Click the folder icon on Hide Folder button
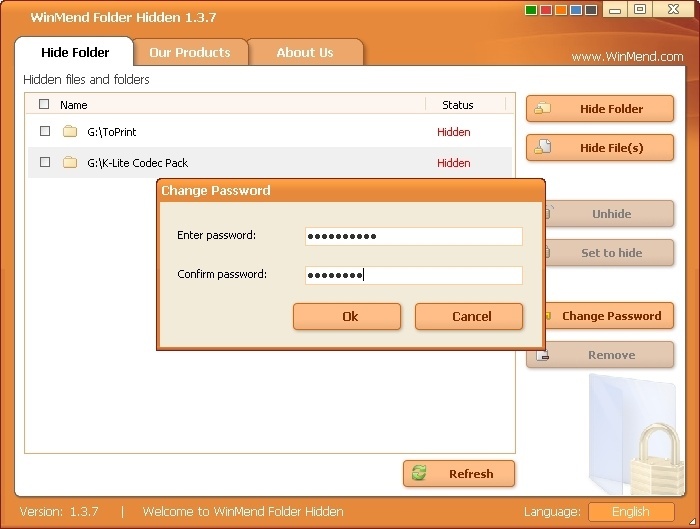The width and height of the screenshot is (700, 529). (x=542, y=108)
